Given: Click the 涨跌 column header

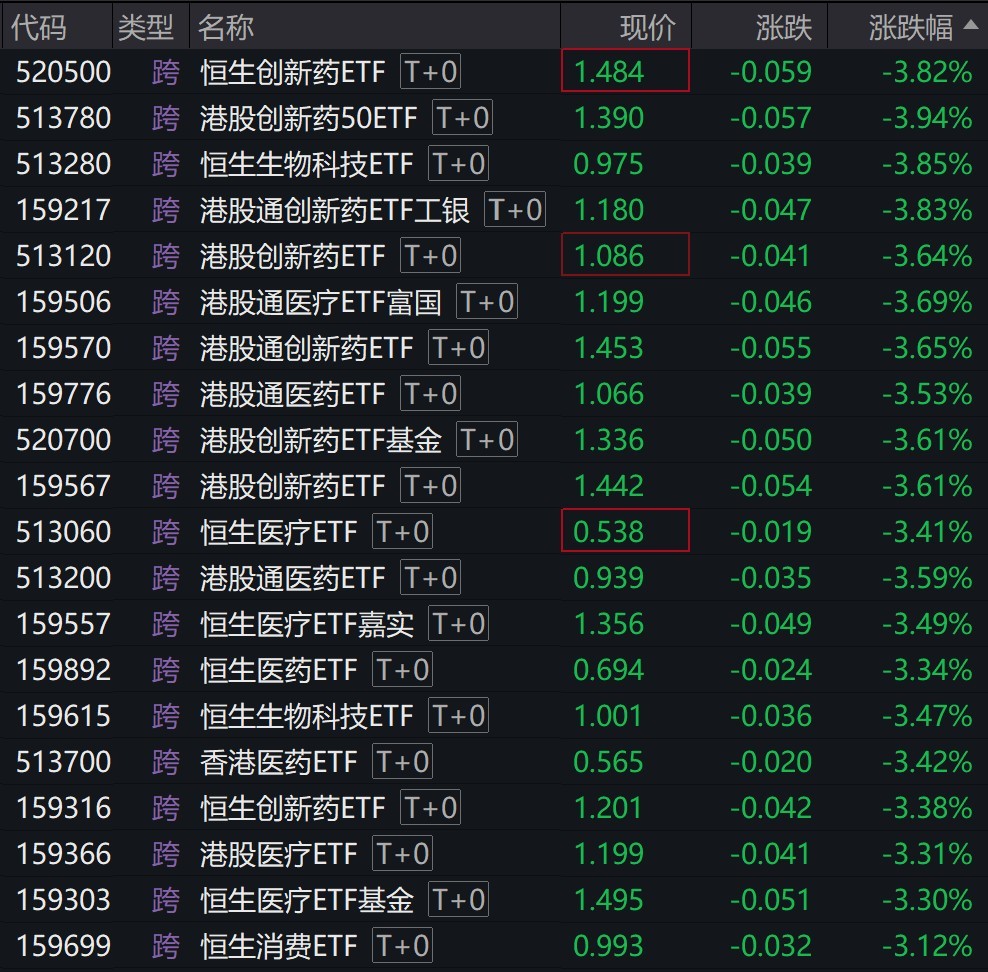Looking at the screenshot, I should point(784,28).
